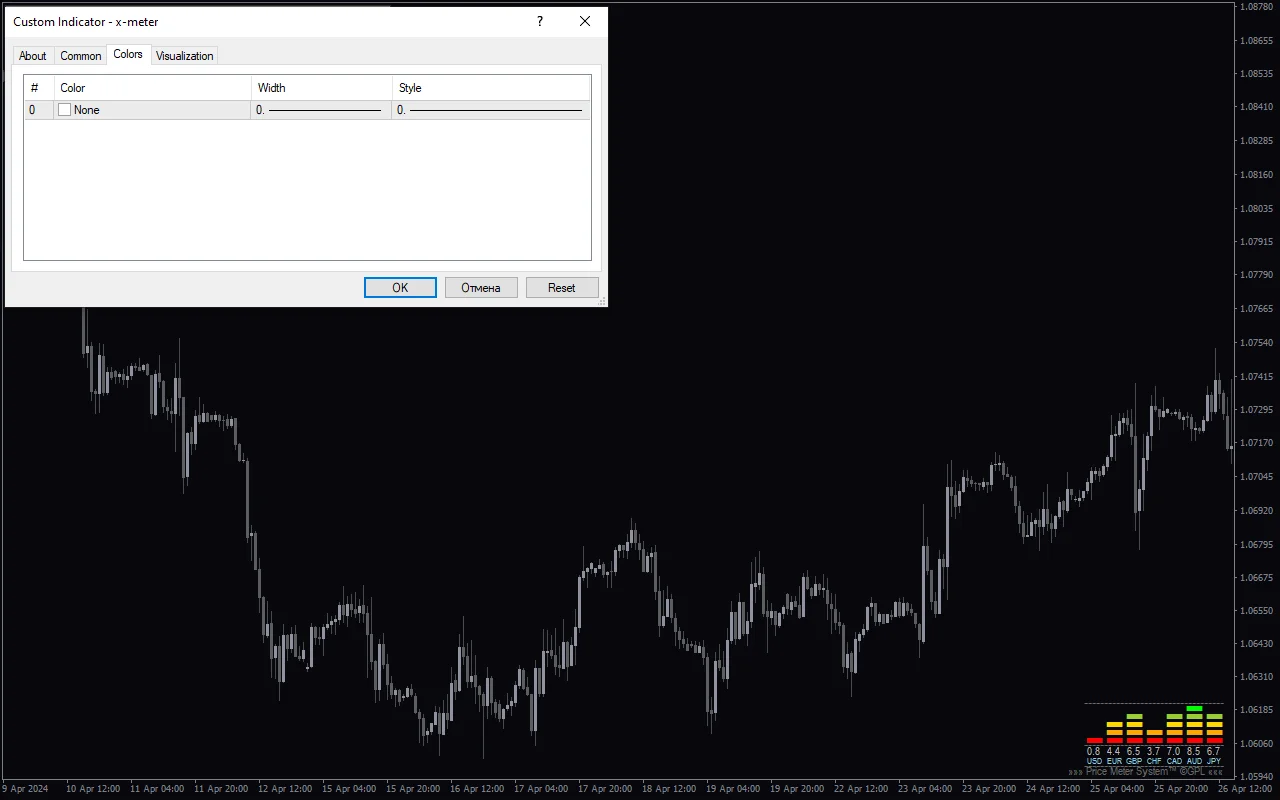
Task: Open the Common tab
Action: pos(81,56)
